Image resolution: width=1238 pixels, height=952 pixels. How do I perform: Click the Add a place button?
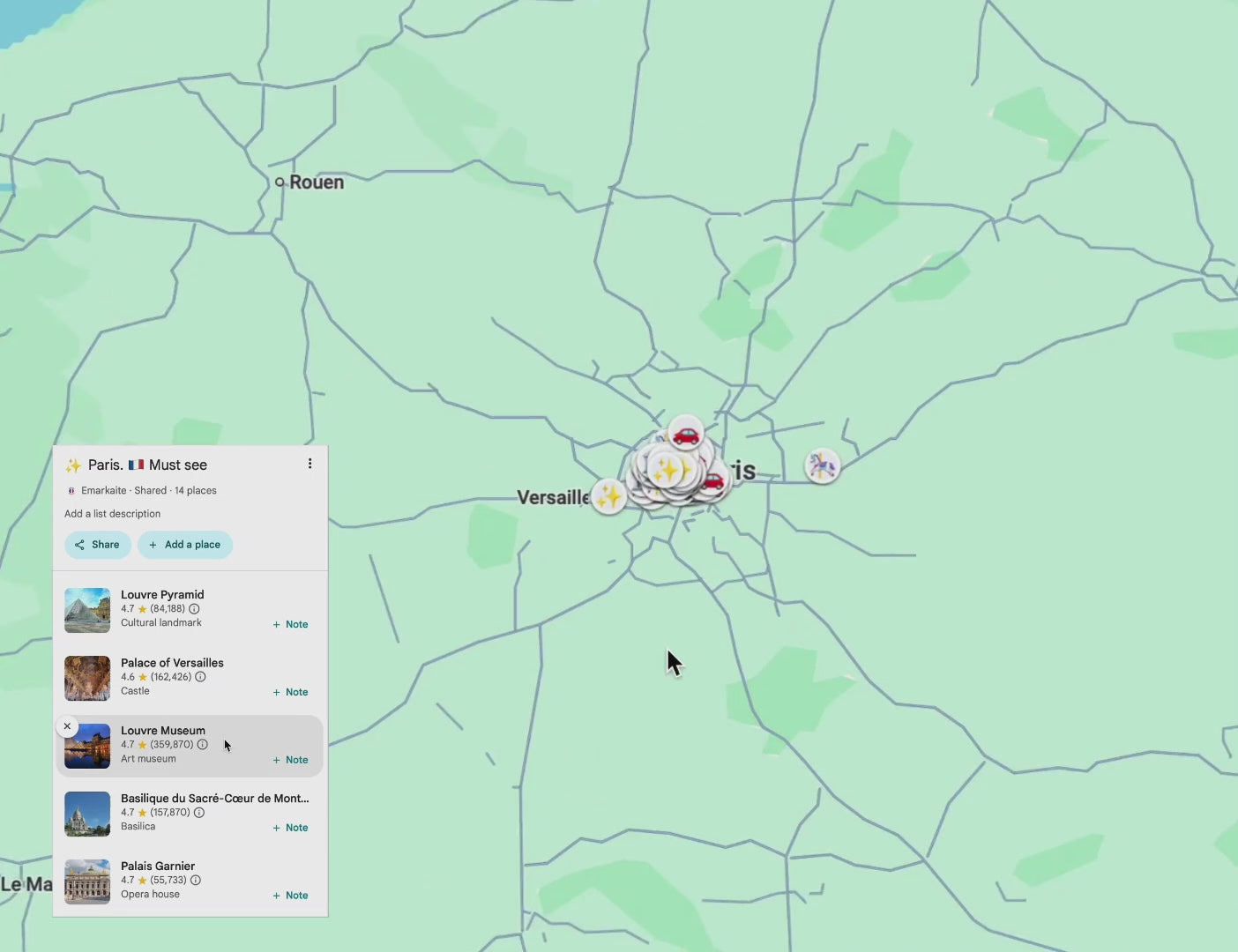(x=185, y=544)
